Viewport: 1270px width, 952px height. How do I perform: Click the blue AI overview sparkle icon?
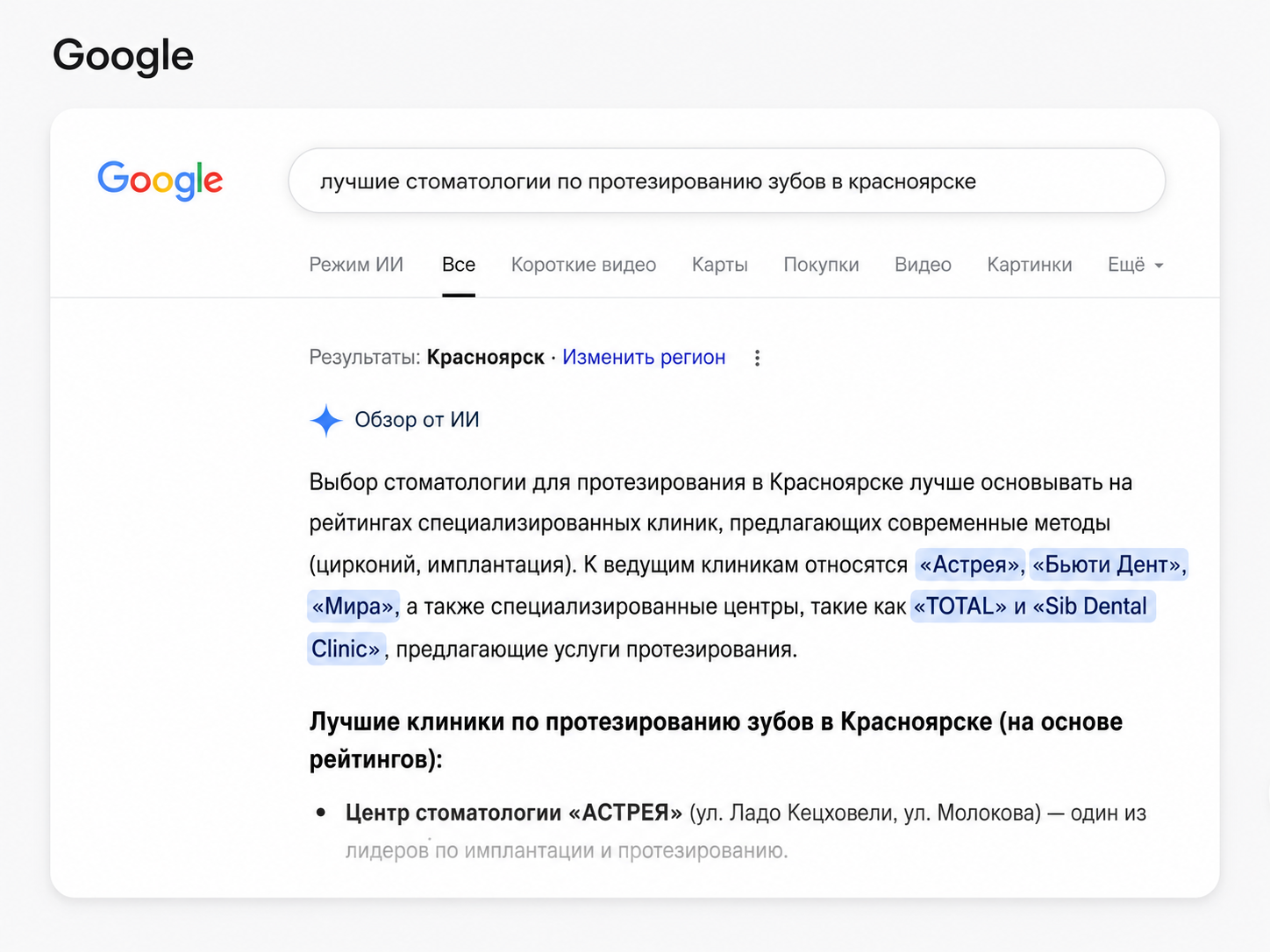coord(325,421)
